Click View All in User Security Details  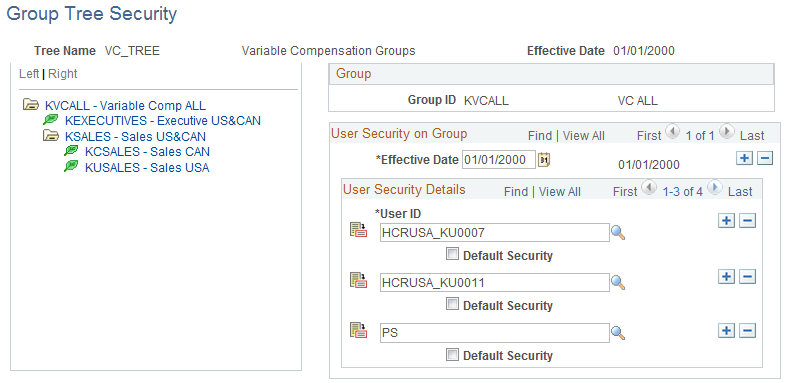point(560,192)
